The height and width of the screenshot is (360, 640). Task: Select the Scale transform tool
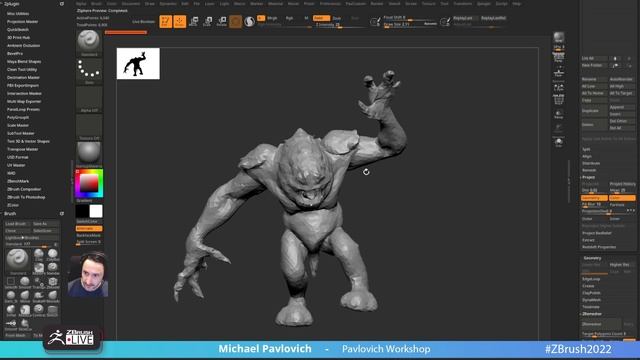coord(208,21)
